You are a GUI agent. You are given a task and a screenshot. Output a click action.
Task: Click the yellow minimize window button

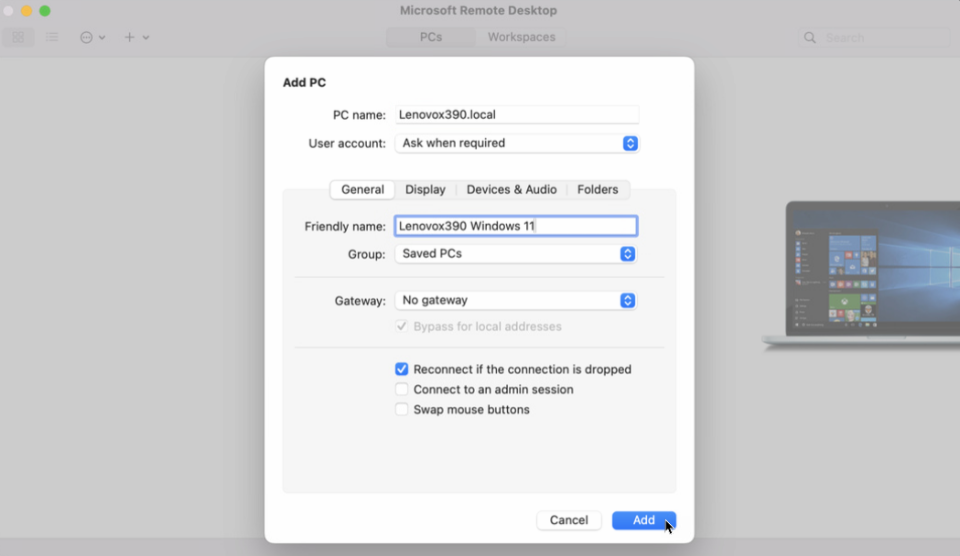pos(26,11)
